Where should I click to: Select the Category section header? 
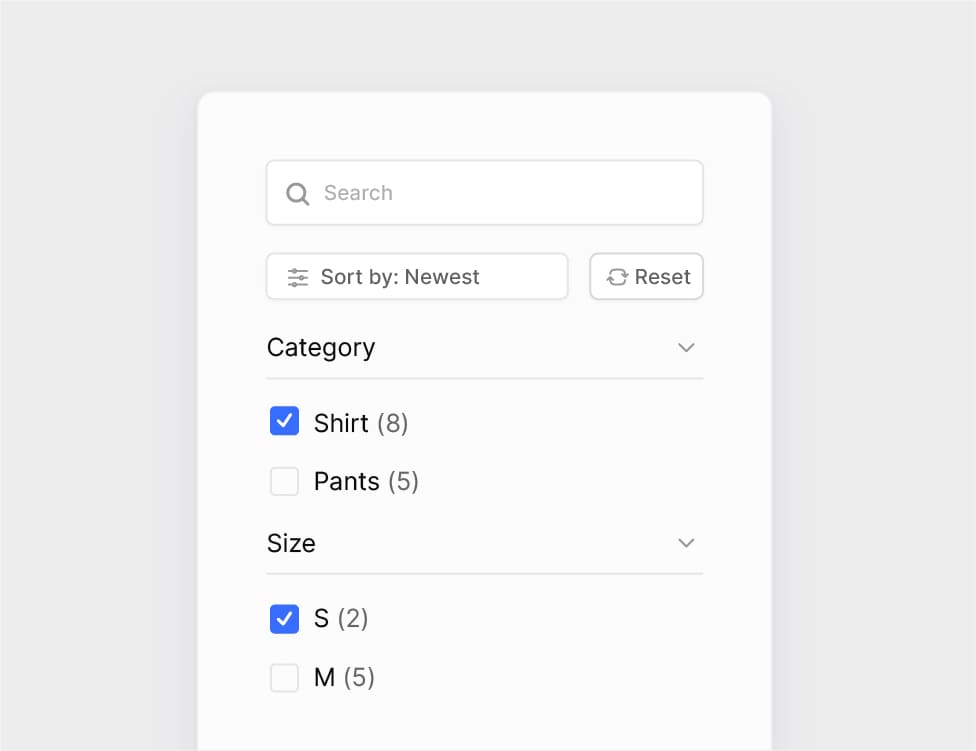(320, 347)
